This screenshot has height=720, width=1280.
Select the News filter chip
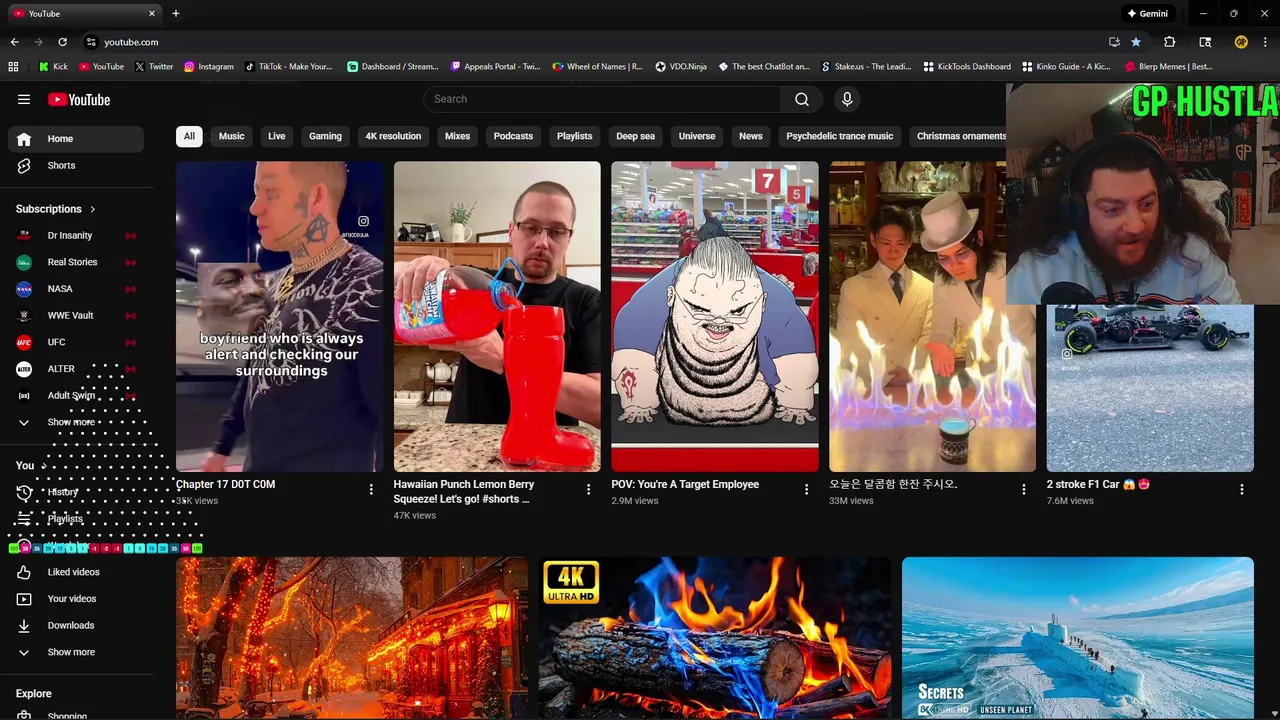click(x=751, y=136)
